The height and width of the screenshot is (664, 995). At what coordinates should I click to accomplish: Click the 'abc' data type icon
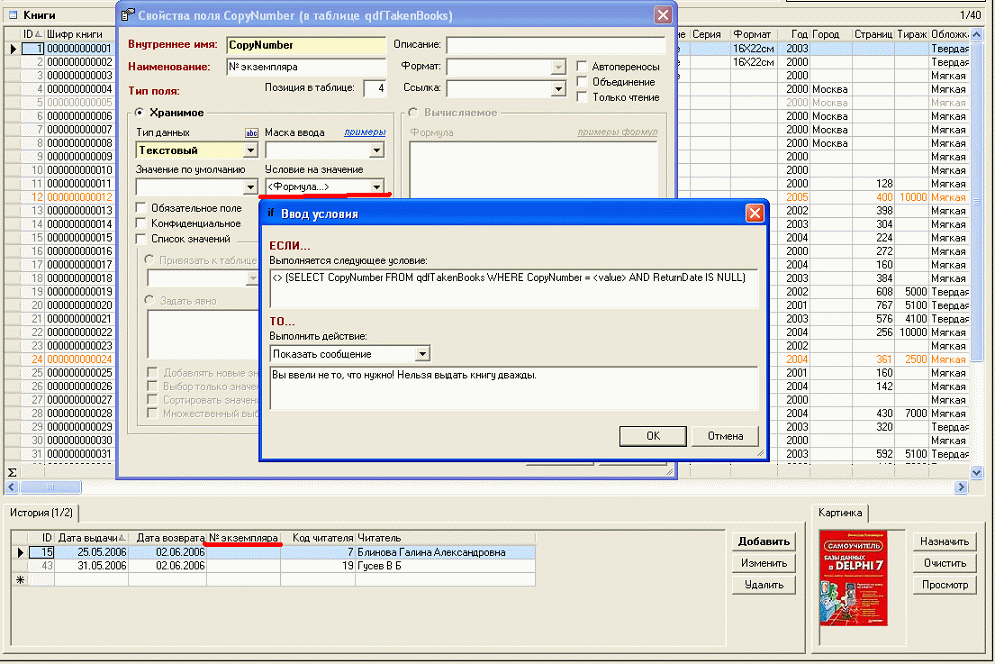click(x=251, y=133)
